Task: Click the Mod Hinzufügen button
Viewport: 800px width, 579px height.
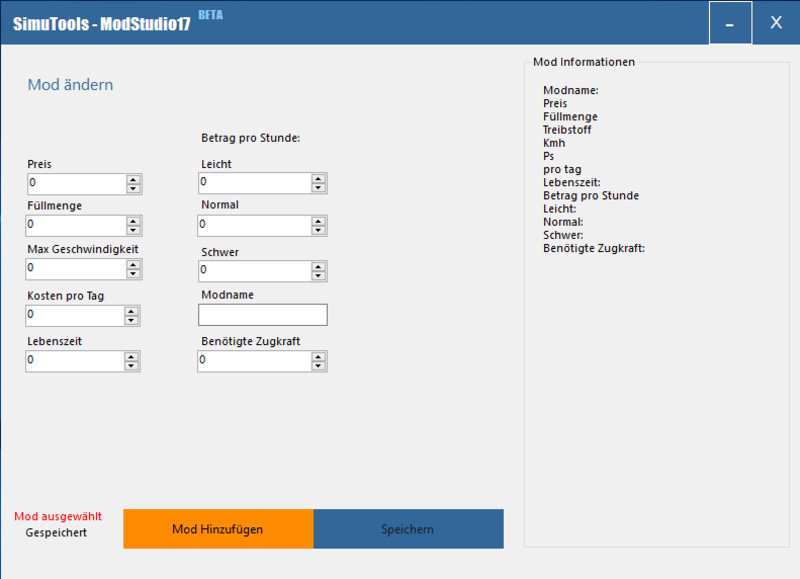Action: tap(218, 529)
